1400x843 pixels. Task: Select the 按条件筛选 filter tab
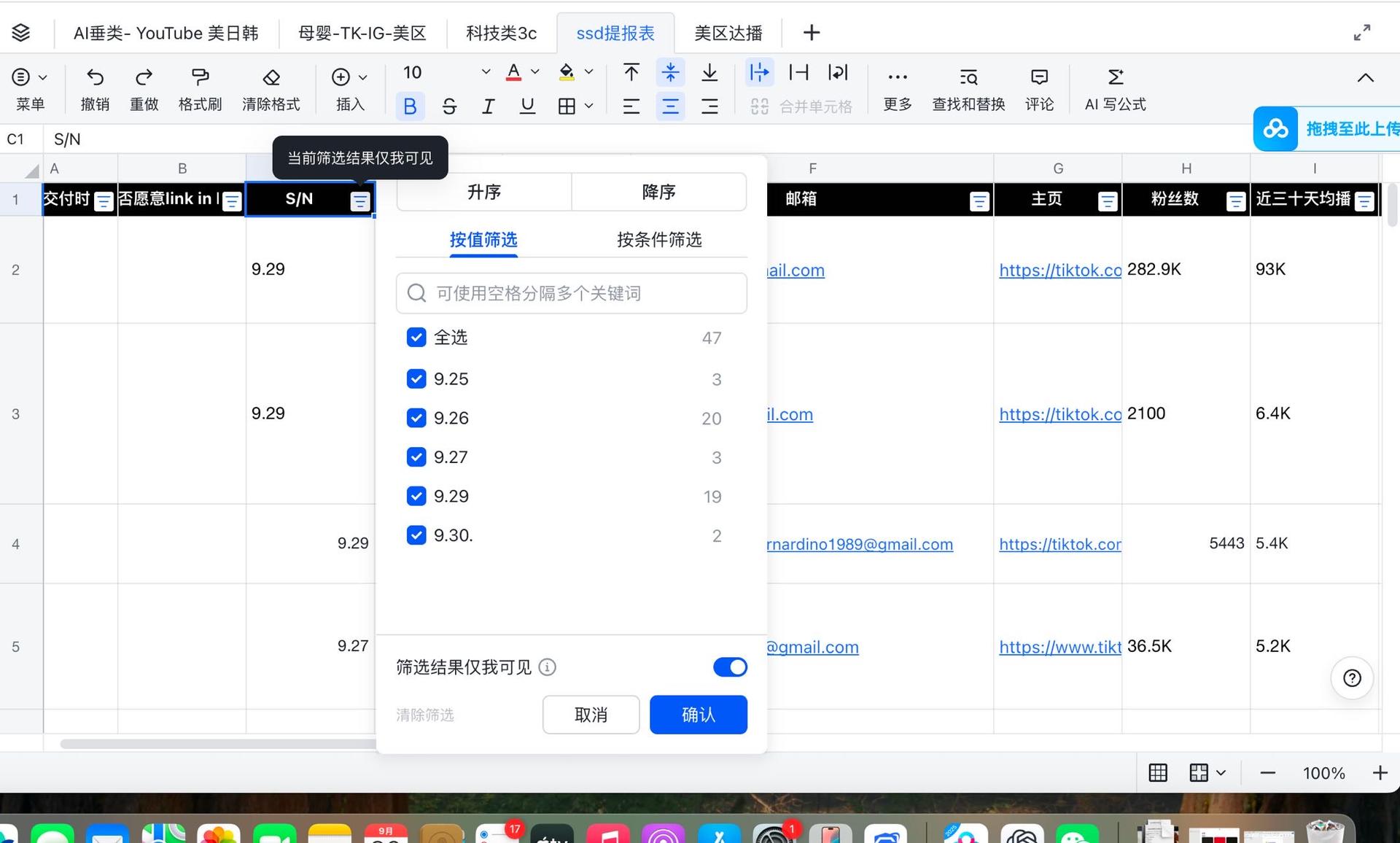click(x=659, y=240)
